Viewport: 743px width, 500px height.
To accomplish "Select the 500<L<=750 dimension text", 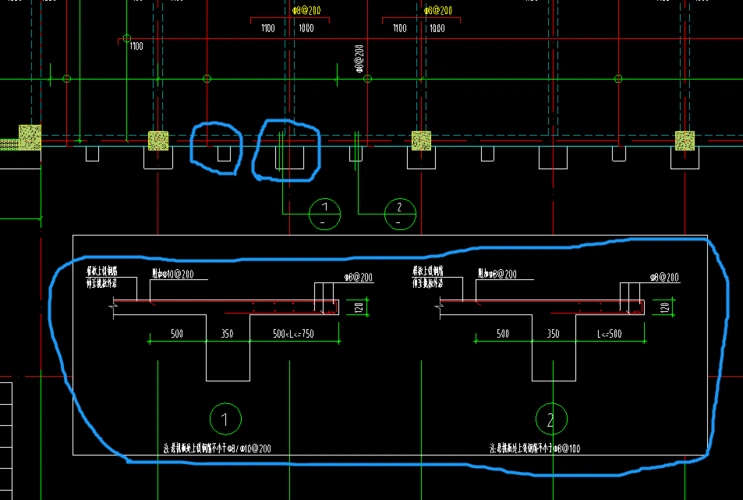I will (293, 333).
